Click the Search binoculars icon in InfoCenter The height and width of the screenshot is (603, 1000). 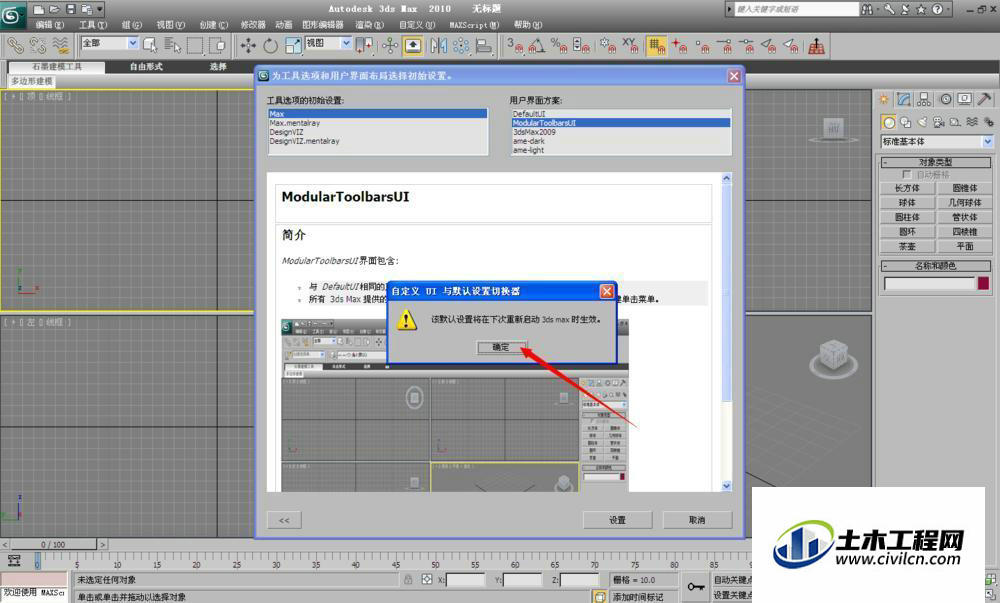[869, 9]
